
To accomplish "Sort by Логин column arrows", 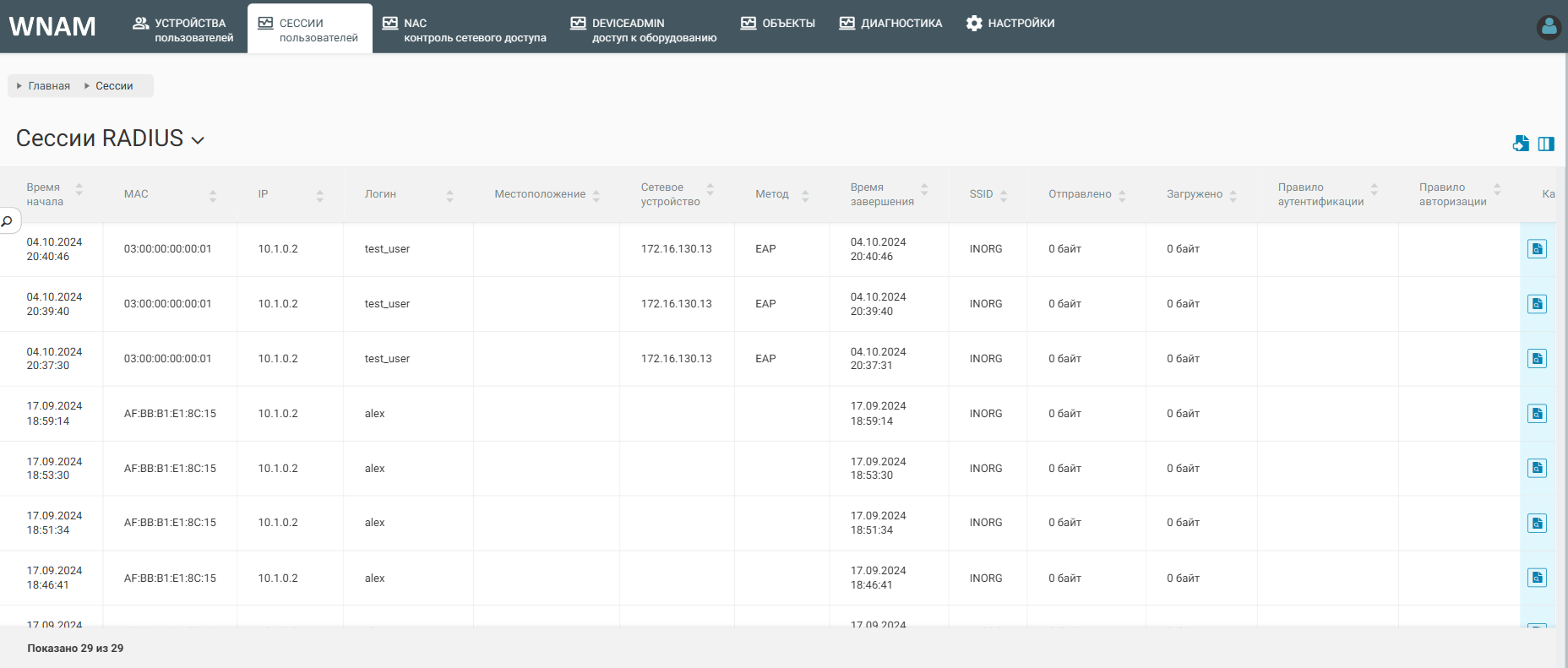I will (449, 195).
